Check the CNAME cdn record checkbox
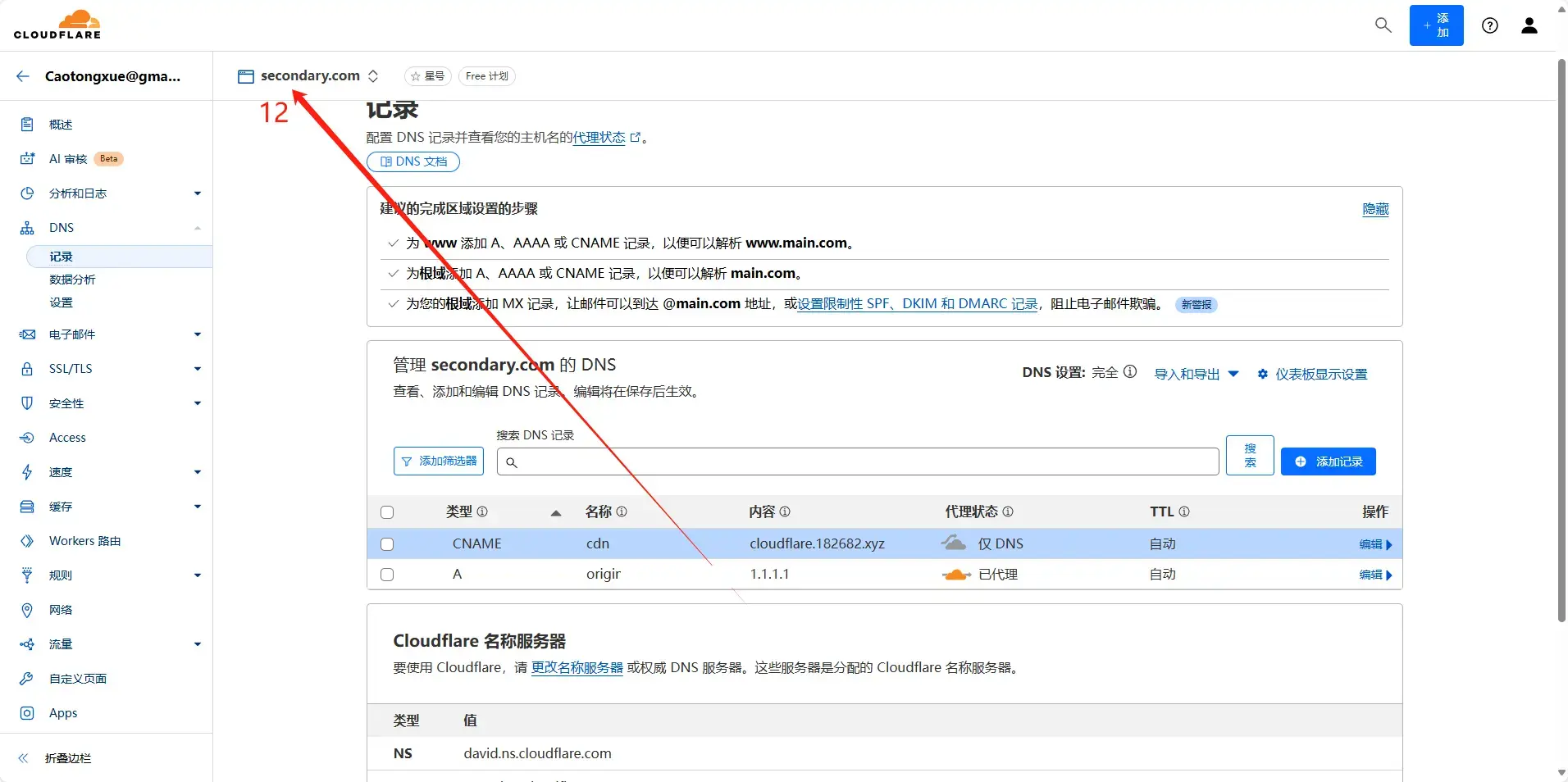The height and width of the screenshot is (782, 1568). click(387, 544)
